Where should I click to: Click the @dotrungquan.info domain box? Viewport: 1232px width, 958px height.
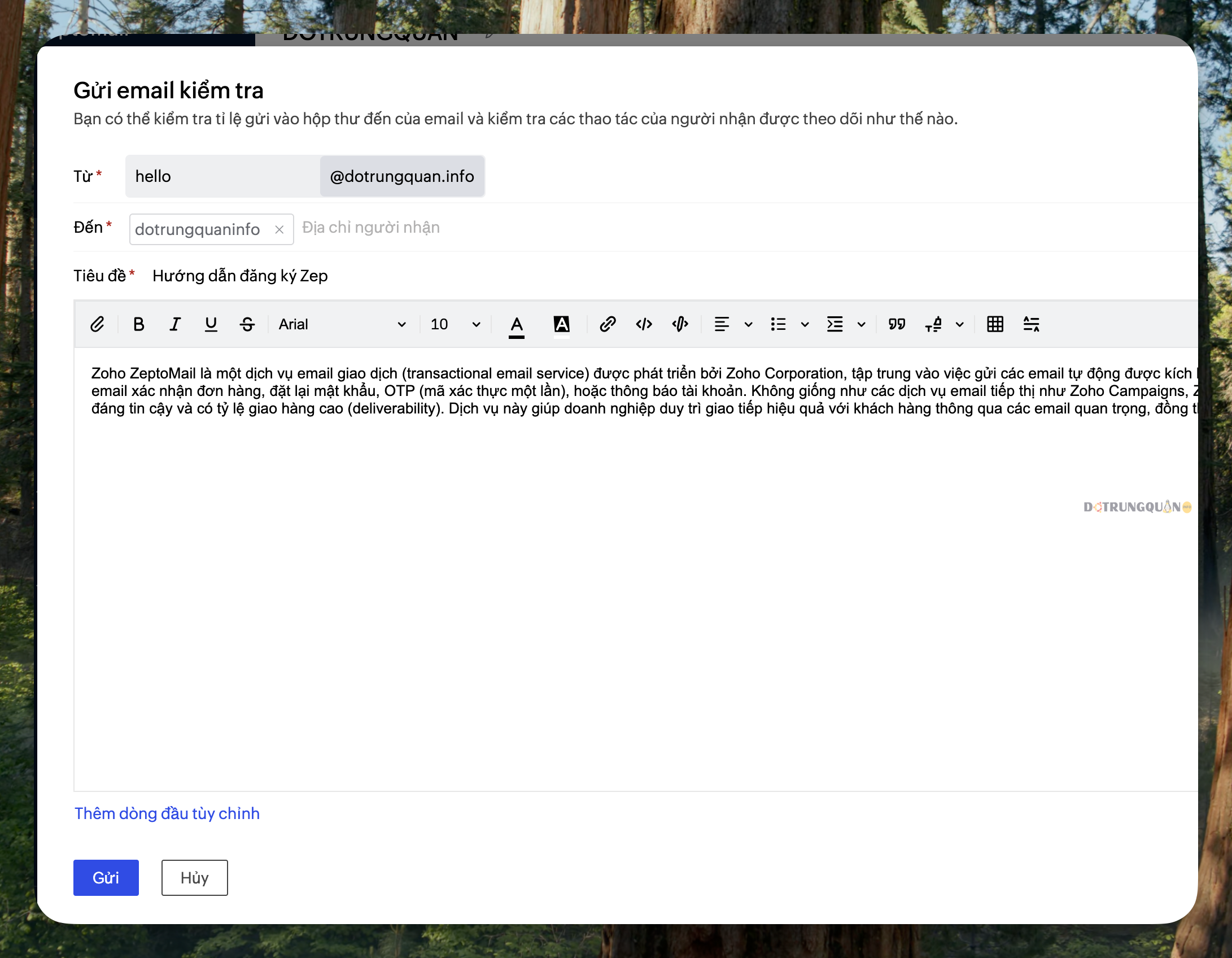pos(402,176)
